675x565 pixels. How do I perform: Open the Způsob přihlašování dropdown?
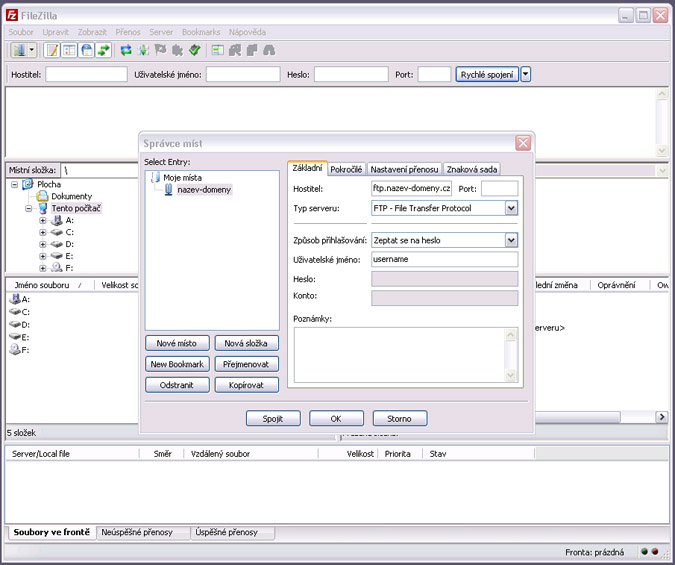(x=511, y=240)
